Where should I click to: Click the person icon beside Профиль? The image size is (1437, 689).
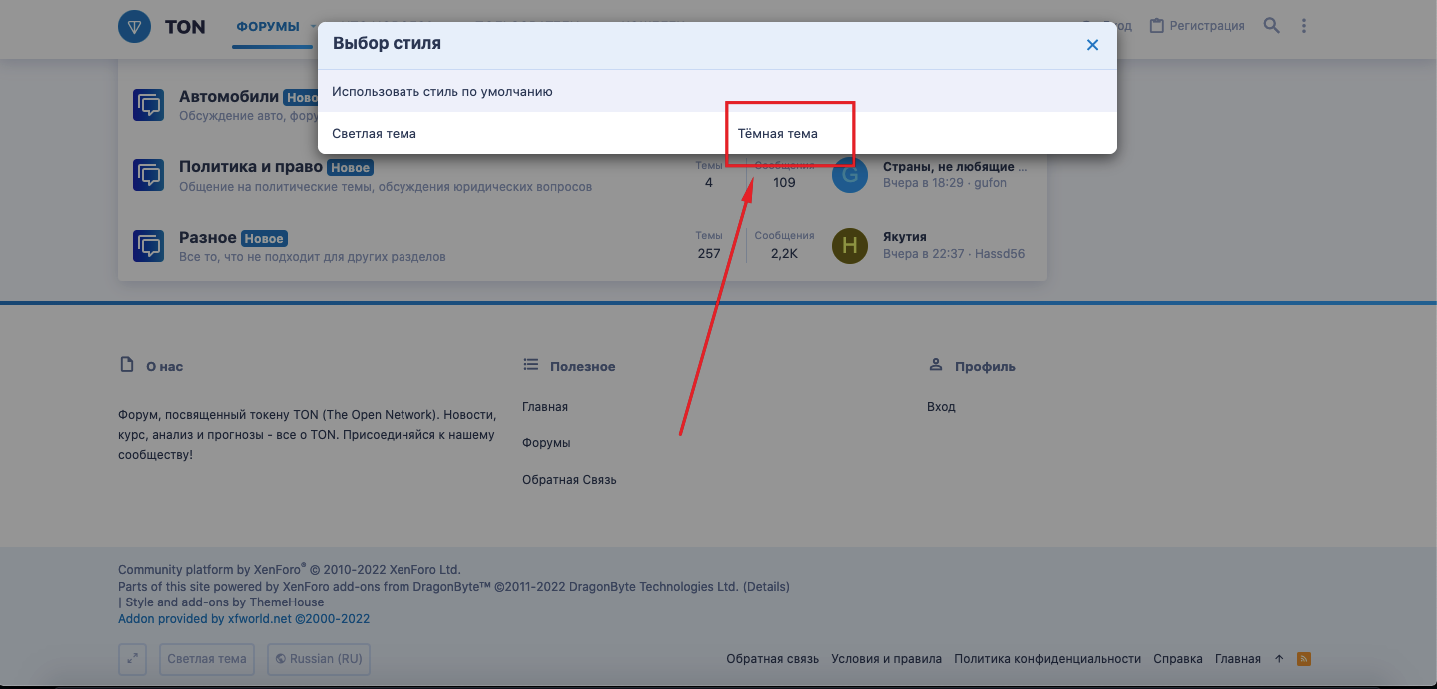pyautogui.click(x=936, y=365)
